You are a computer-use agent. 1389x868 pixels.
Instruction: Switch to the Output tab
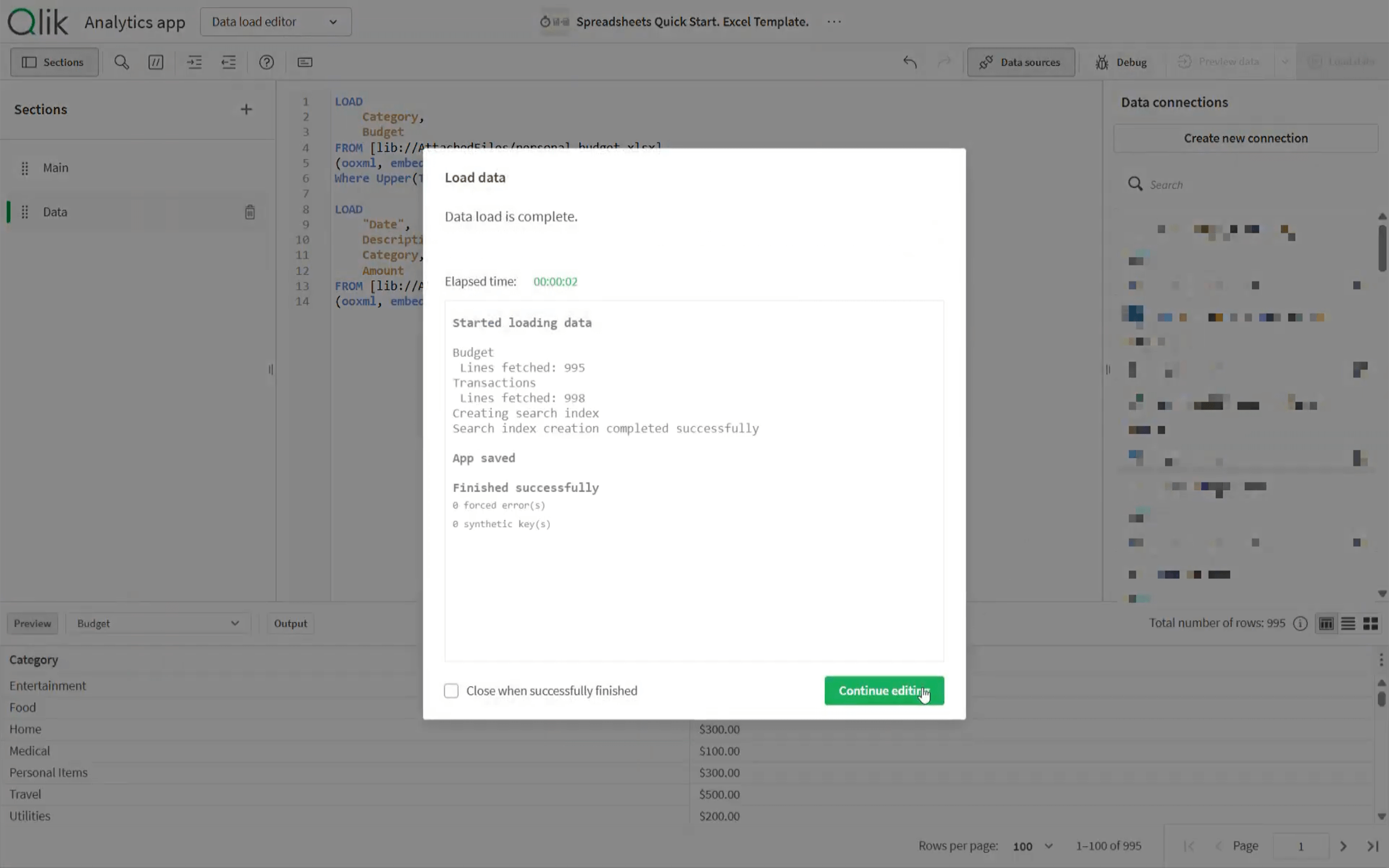(x=290, y=623)
